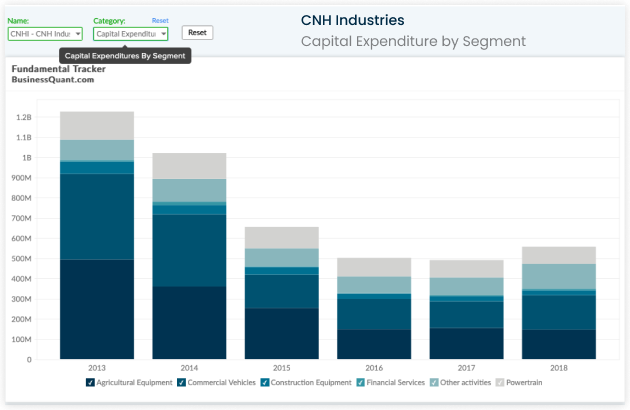Click the blue Reset link above Category
Image resolution: width=630 pixels, height=410 pixels.
click(x=160, y=20)
